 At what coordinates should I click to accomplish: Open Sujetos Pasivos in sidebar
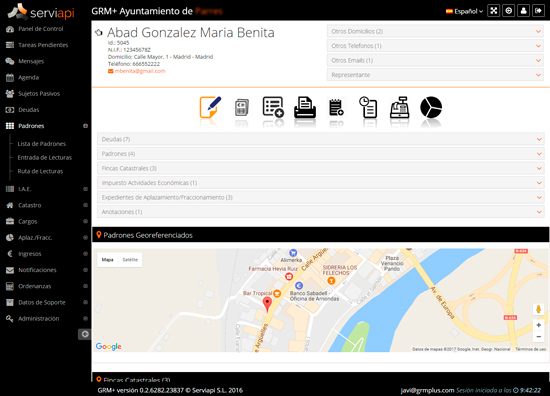[39, 94]
